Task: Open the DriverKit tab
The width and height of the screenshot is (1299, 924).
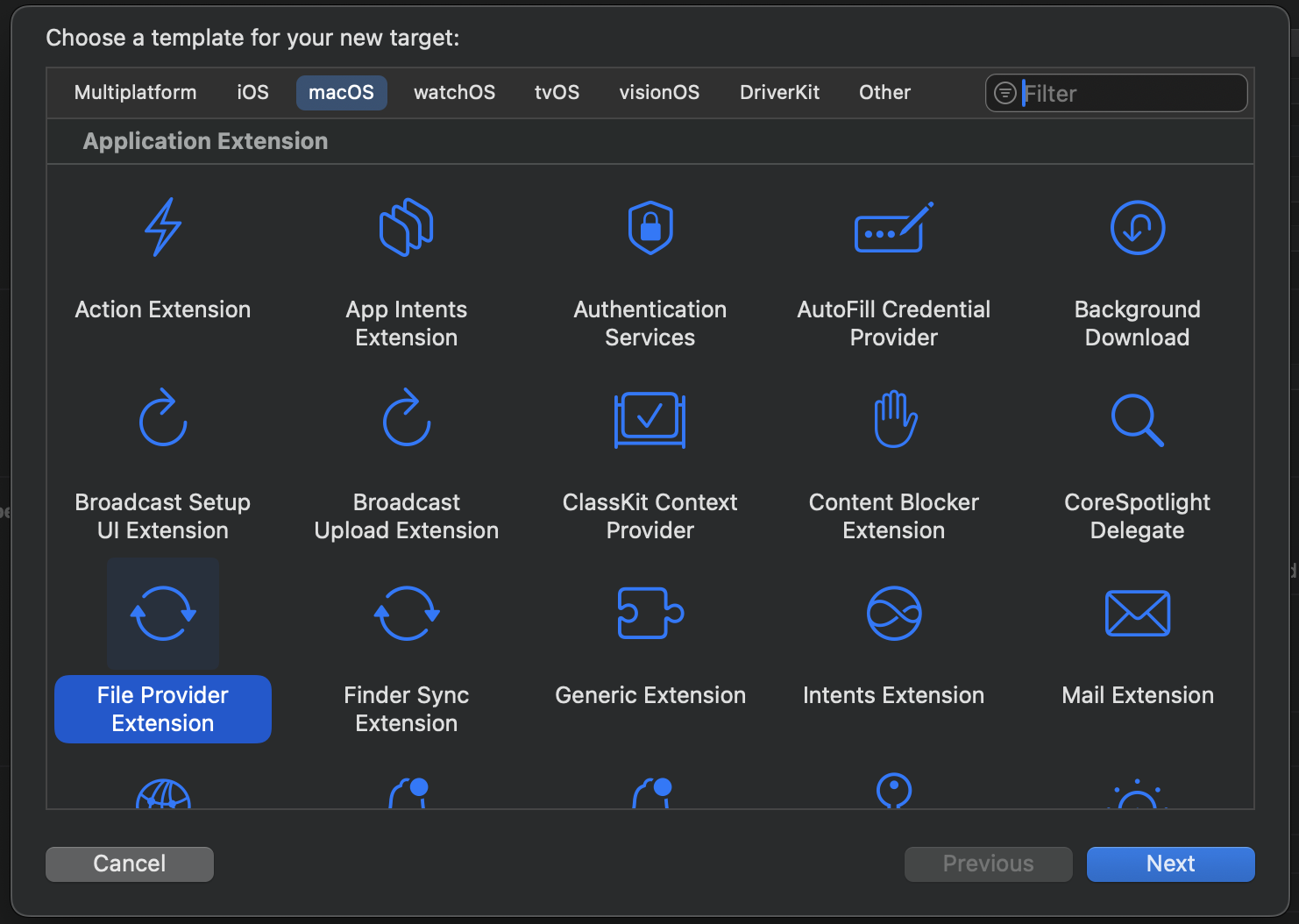Action: 780,92
